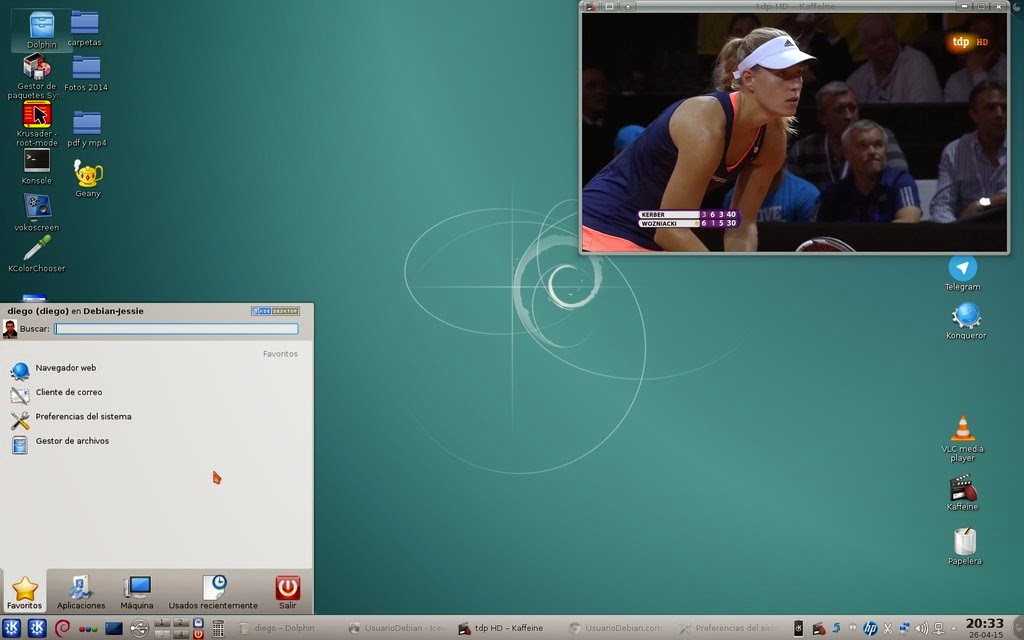Switch to the Aplicaciones tab in the menu
The image size is (1024, 640).
pyautogui.click(x=80, y=590)
